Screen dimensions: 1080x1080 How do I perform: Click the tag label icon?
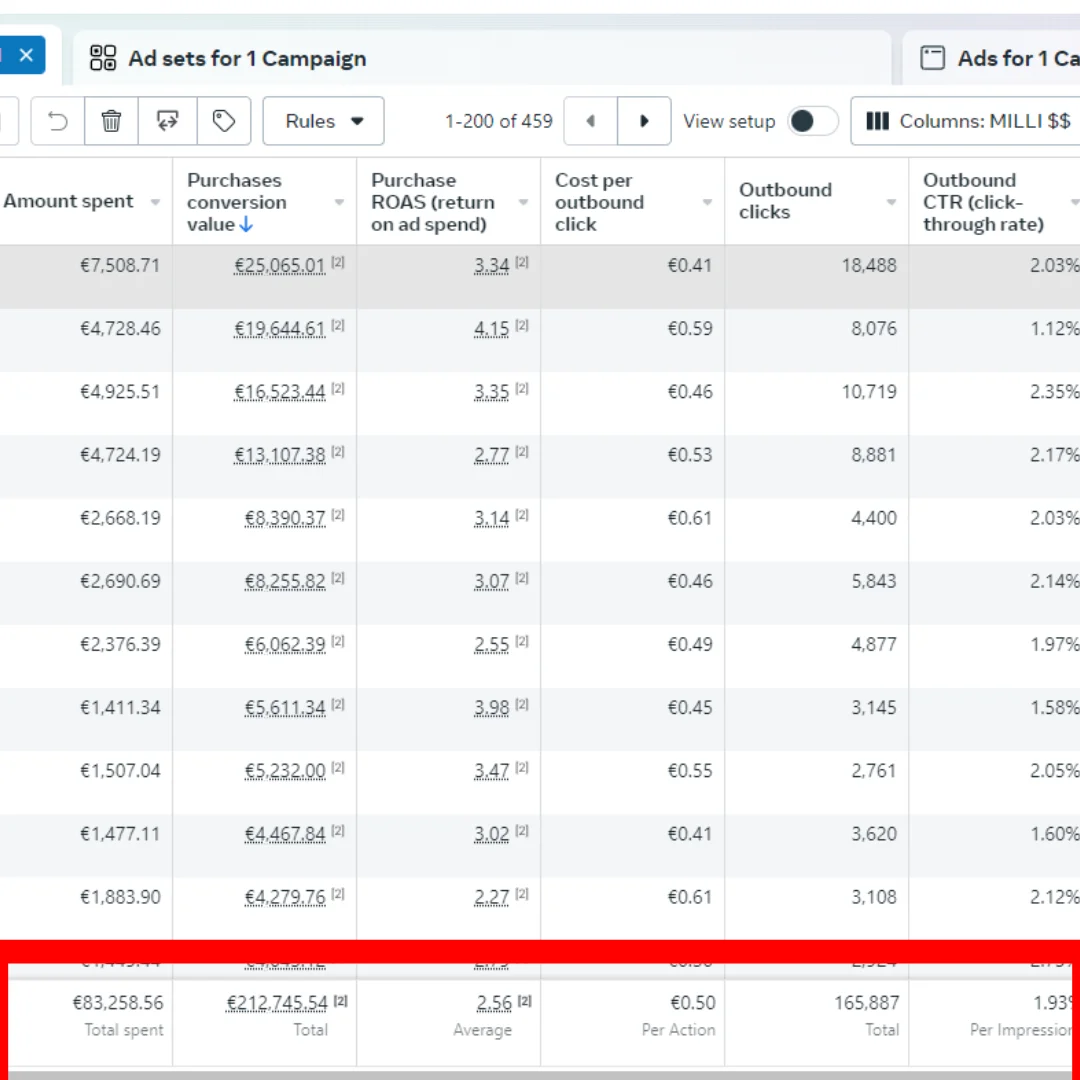224,121
